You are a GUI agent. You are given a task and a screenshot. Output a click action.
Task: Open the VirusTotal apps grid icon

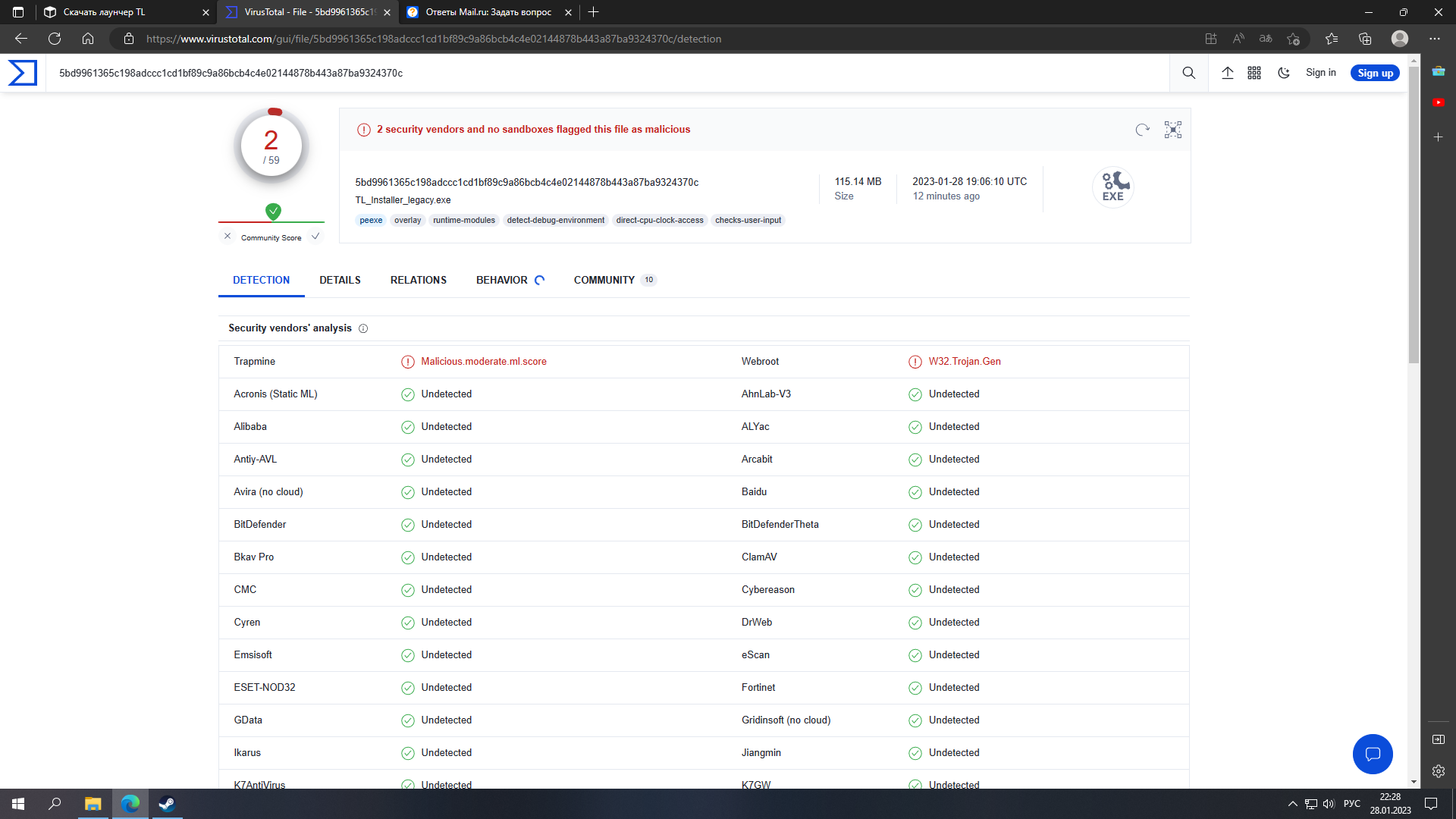(x=1254, y=73)
